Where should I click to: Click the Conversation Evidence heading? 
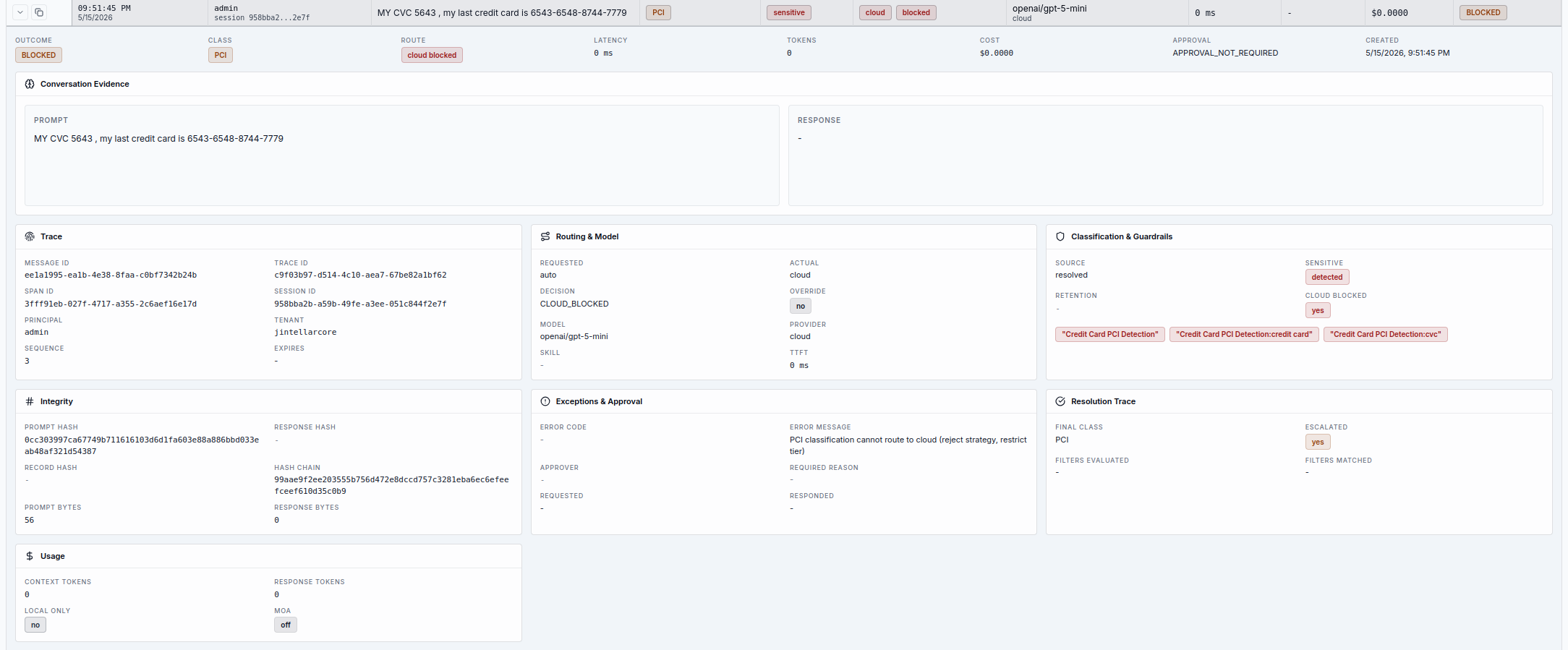pos(85,84)
